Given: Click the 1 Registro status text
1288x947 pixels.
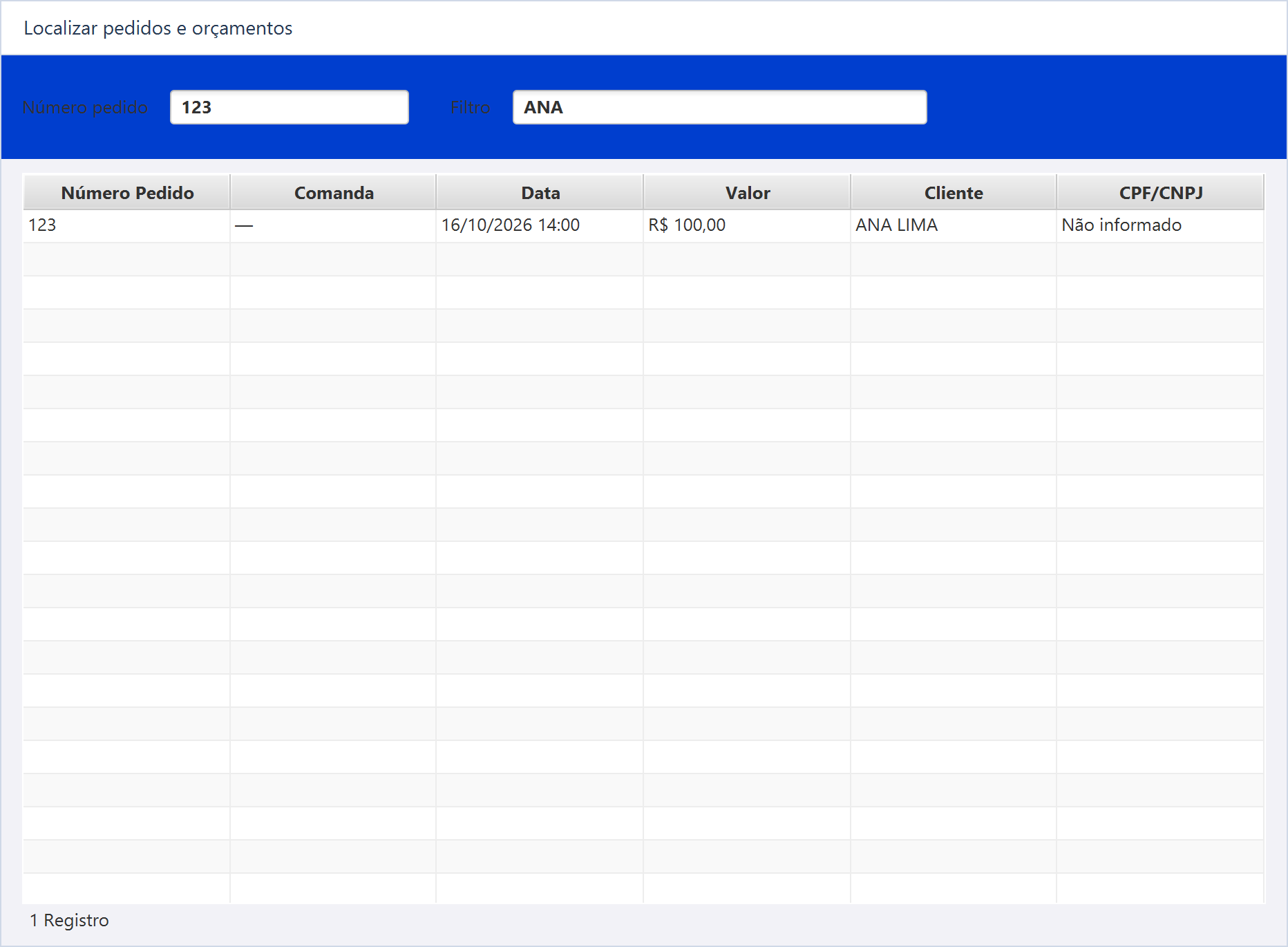Looking at the screenshot, I should [x=69, y=920].
